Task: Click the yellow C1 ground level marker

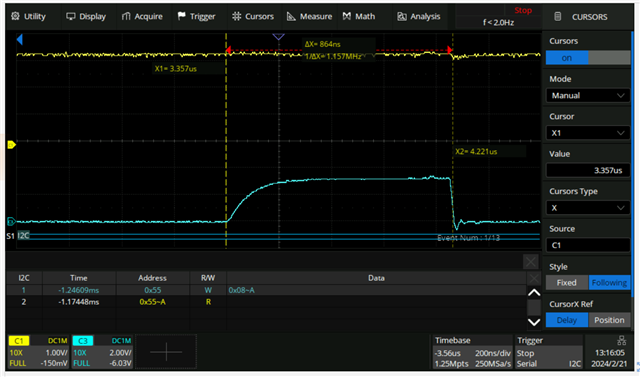Action: (11, 144)
